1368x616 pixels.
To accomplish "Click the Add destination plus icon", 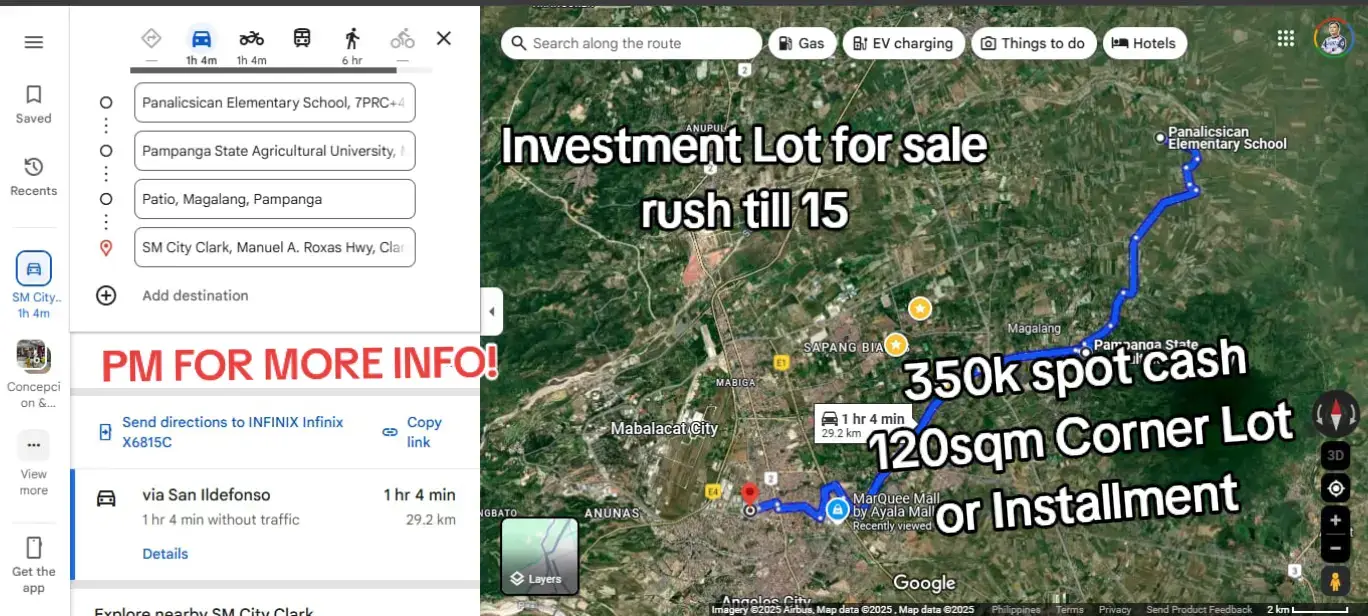I will (x=106, y=295).
